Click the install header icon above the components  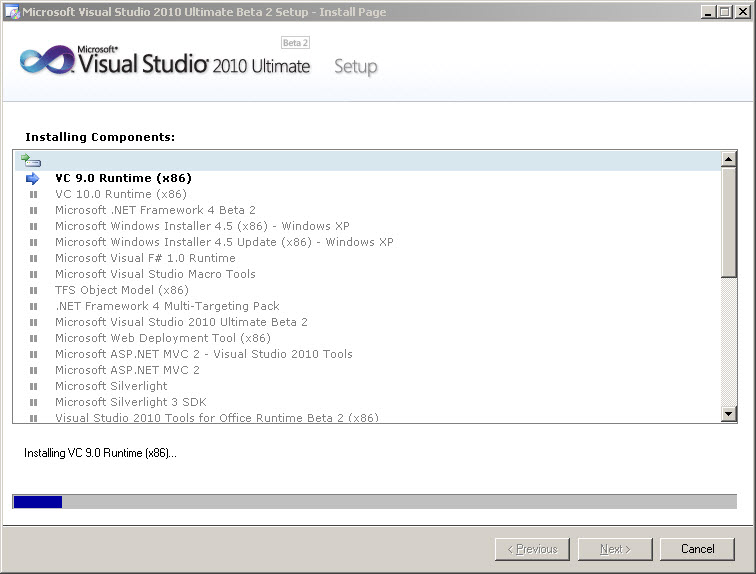31,160
